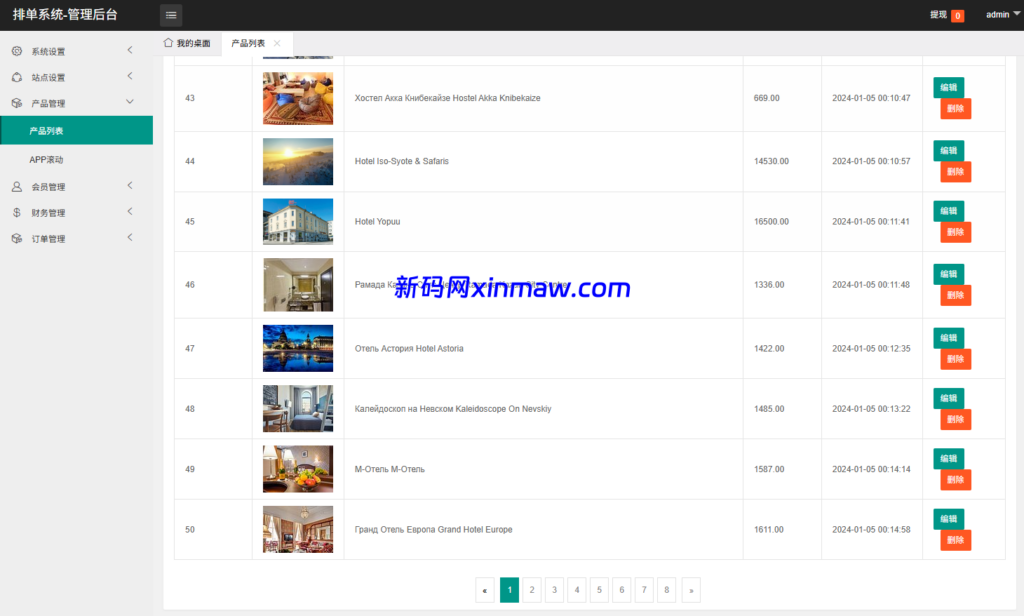Click the 站点设置 cloud icon
The image size is (1024, 616).
[x=17, y=76]
